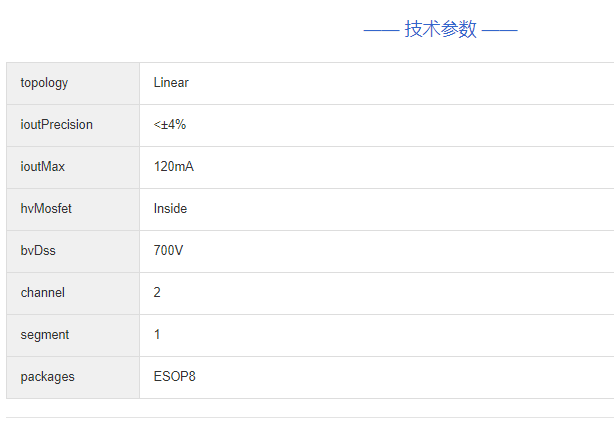Select the Linear value cell
Image resolution: width=614 pixels, height=436 pixels.
pyautogui.click(x=171, y=83)
